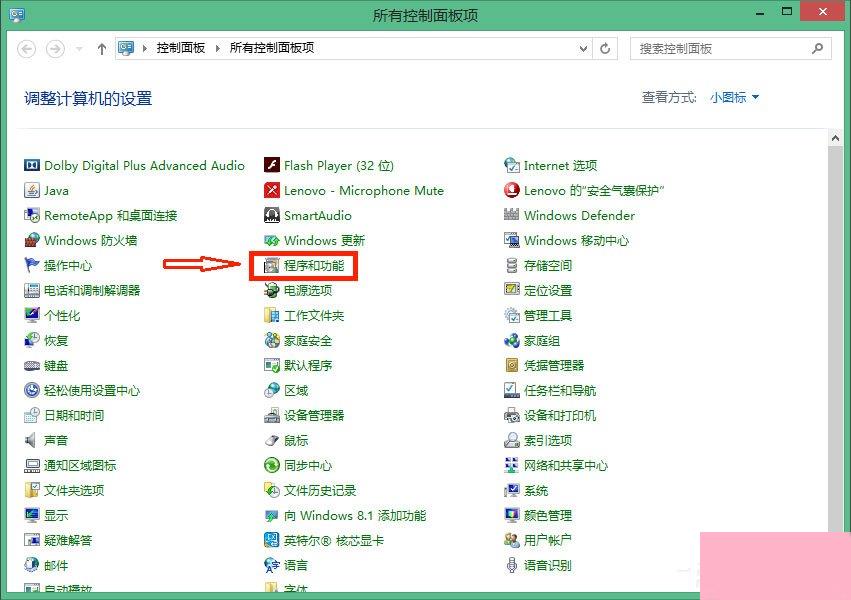The width and height of the screenshot is (851, 600).
Task: Open the 文件夹选项 link
Action: [74, 490]
